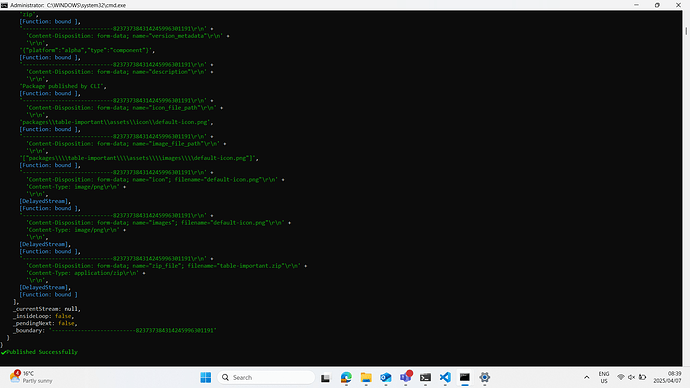Click the packages\\table-important\\assets\\icon path line
This screenshot has width=690, height=388.
117,122
